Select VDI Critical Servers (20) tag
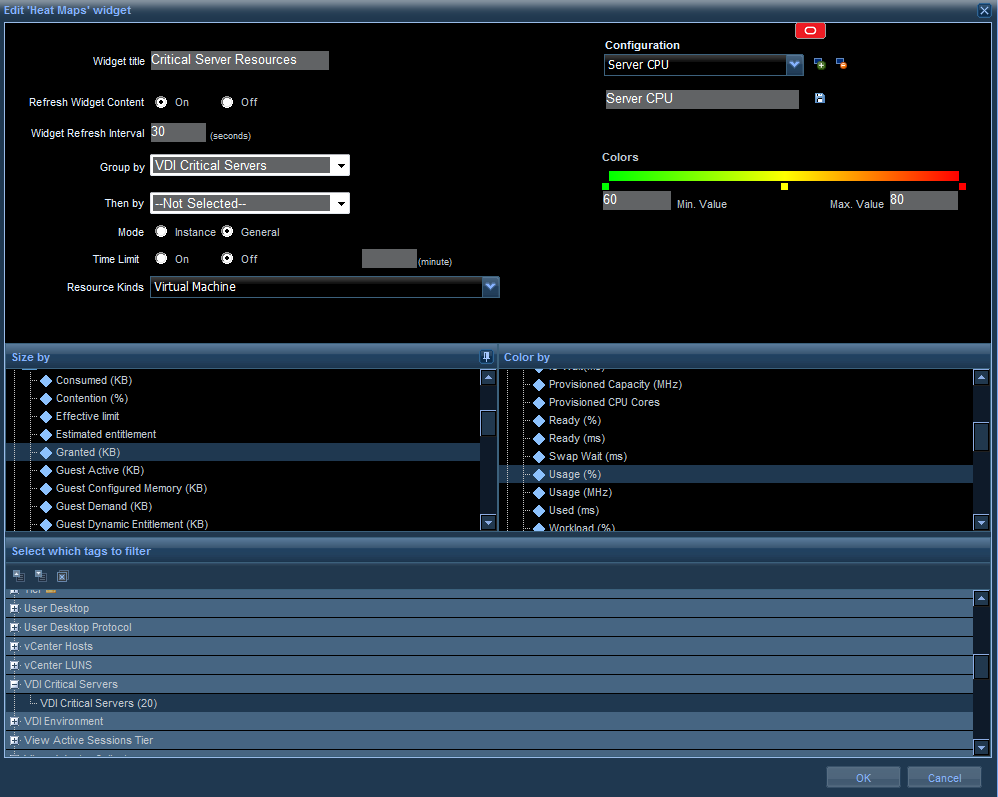Screen dimensions: 998x797 click(x=98, y=703)
